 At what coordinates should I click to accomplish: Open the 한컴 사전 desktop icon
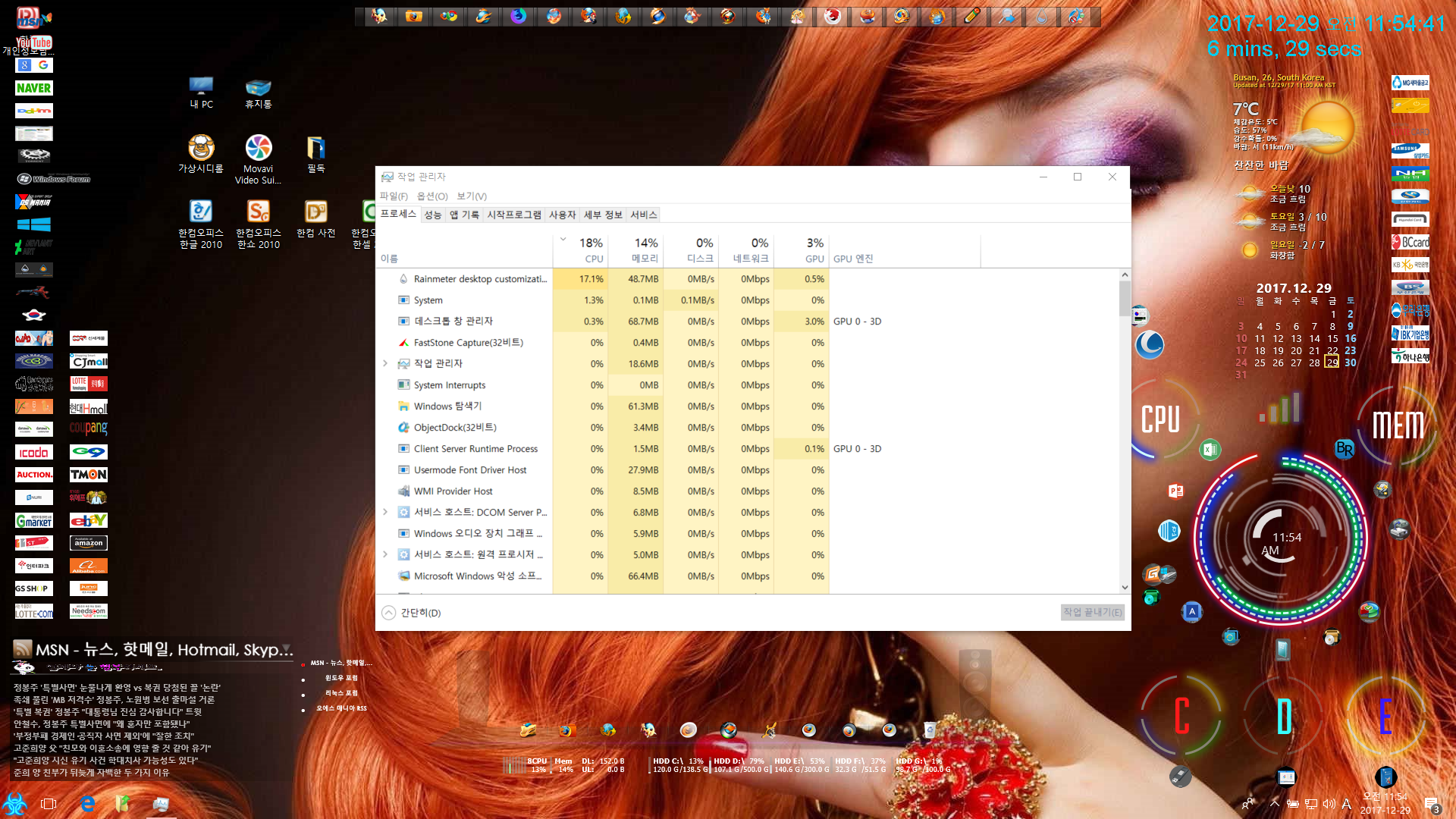click(315, 218)
